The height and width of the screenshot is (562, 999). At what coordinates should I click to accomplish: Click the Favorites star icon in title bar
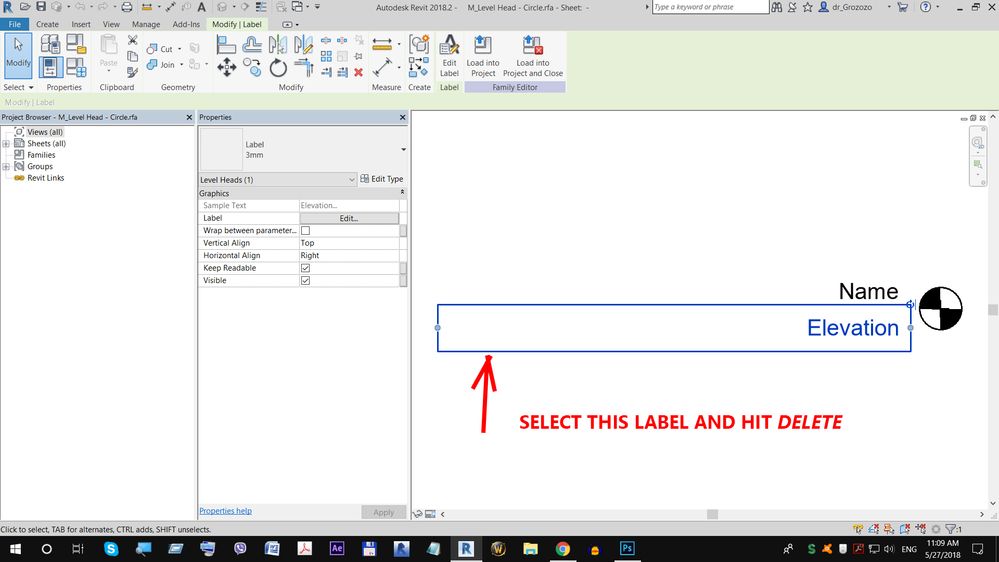807,7
